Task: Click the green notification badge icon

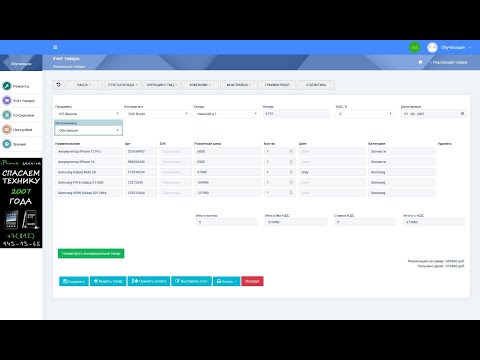Action: coord(414,47)
